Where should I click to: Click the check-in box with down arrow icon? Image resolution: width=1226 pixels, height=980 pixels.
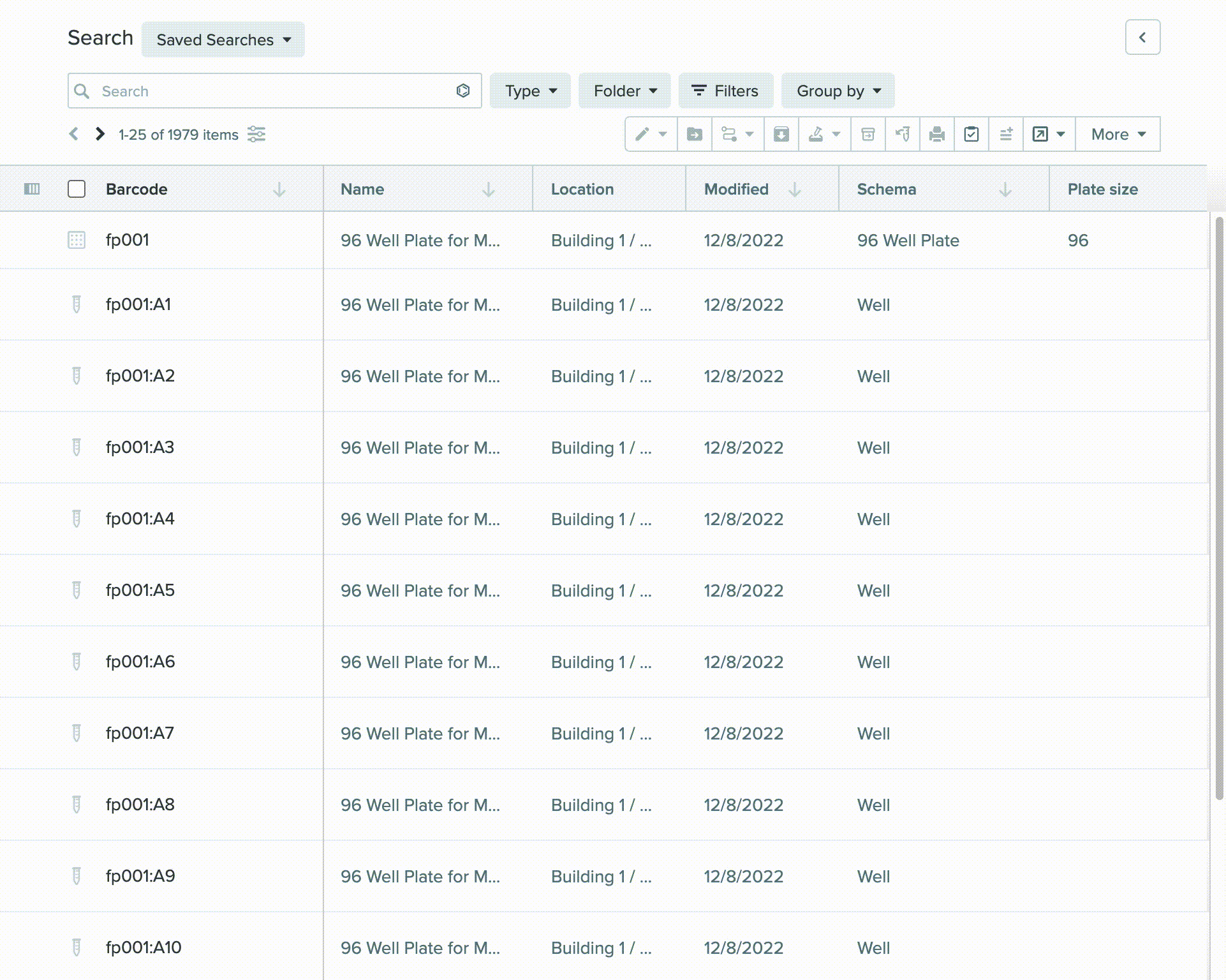coord(781,134)
